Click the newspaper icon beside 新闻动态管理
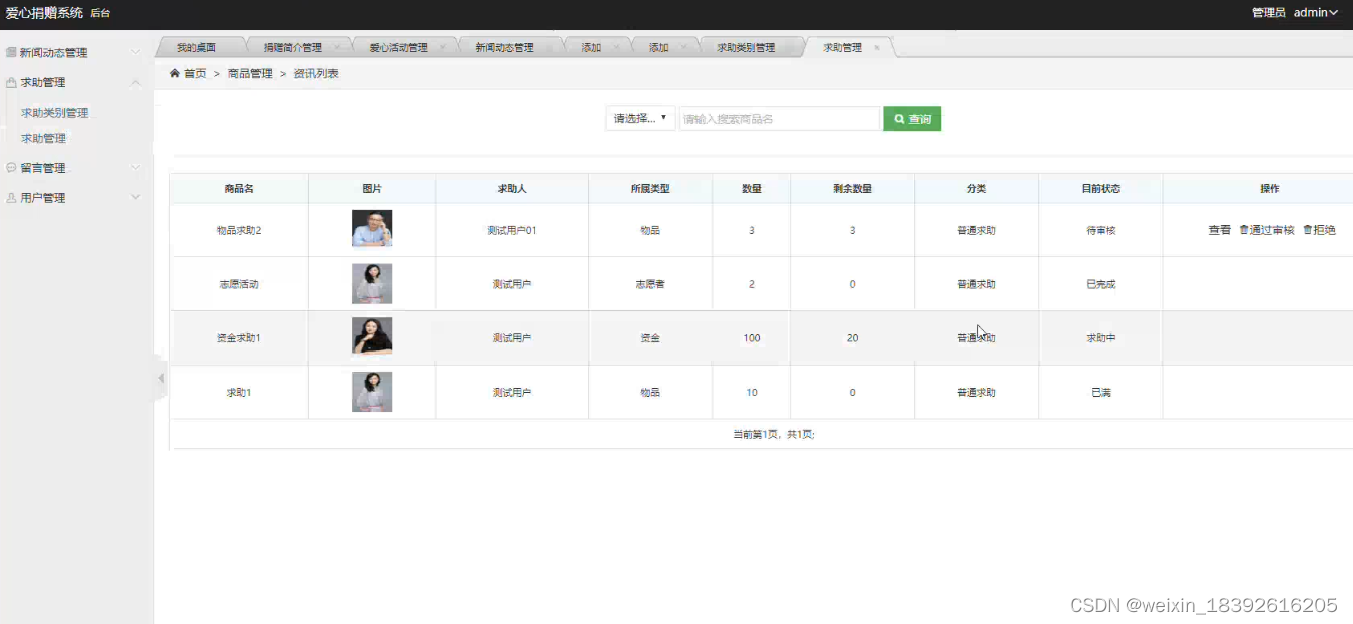The height and width of the screenshot is (624, 1353). click(x=11, y=53)
